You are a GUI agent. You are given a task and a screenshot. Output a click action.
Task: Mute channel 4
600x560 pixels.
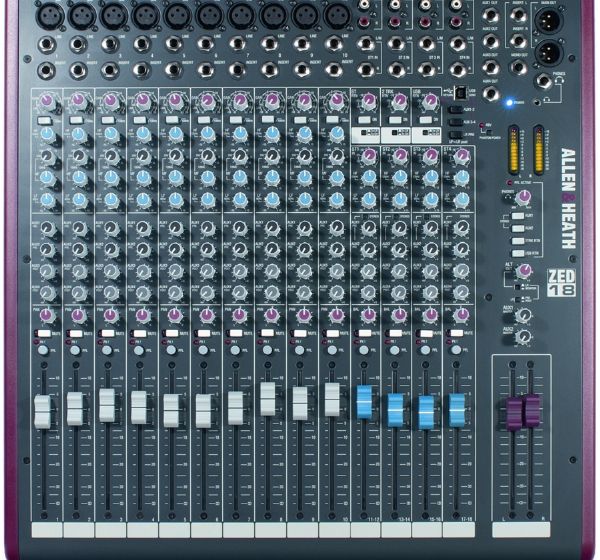coord(139,333)
